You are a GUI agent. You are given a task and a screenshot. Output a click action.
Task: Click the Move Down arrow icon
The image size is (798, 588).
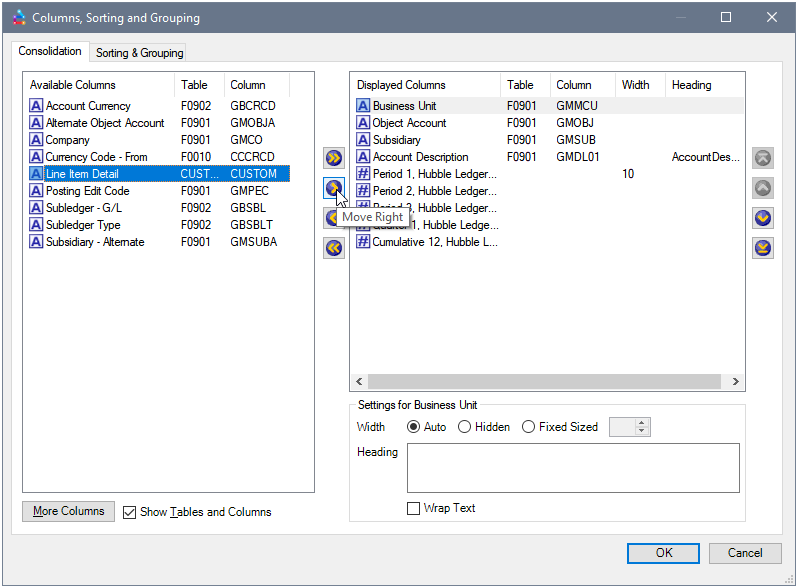pyautogui.click(x=763, y=218)
